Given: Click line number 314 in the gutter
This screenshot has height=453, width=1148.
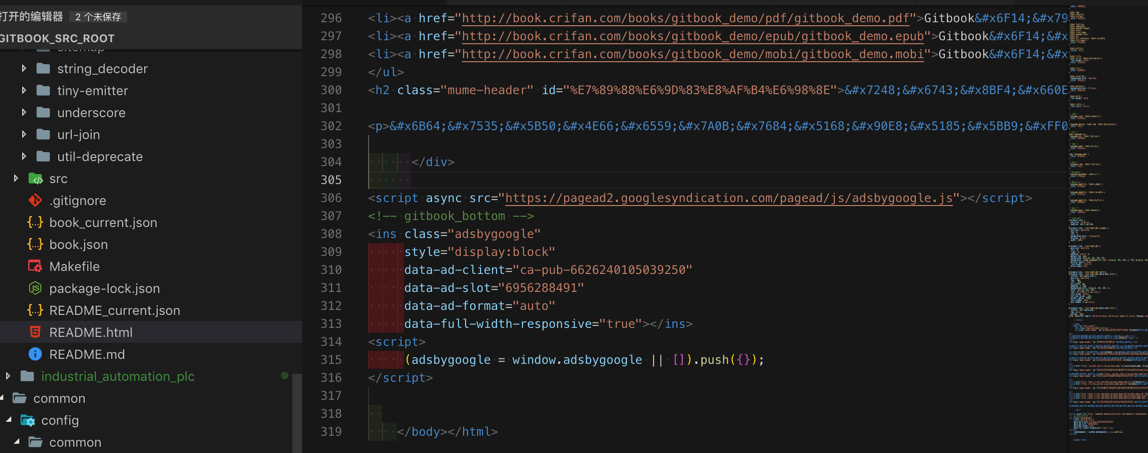Looking at the screenshot, I should pos(331,342).
